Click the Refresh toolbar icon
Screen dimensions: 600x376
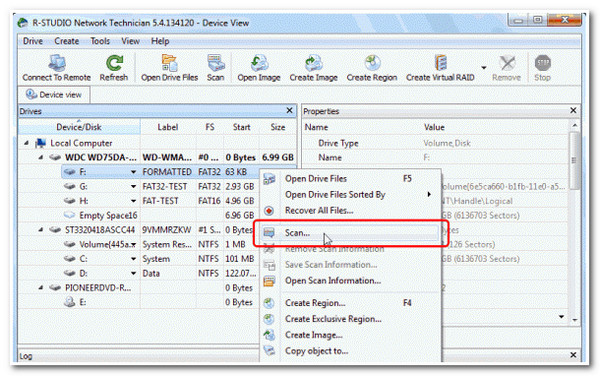[x=114, y=68]
